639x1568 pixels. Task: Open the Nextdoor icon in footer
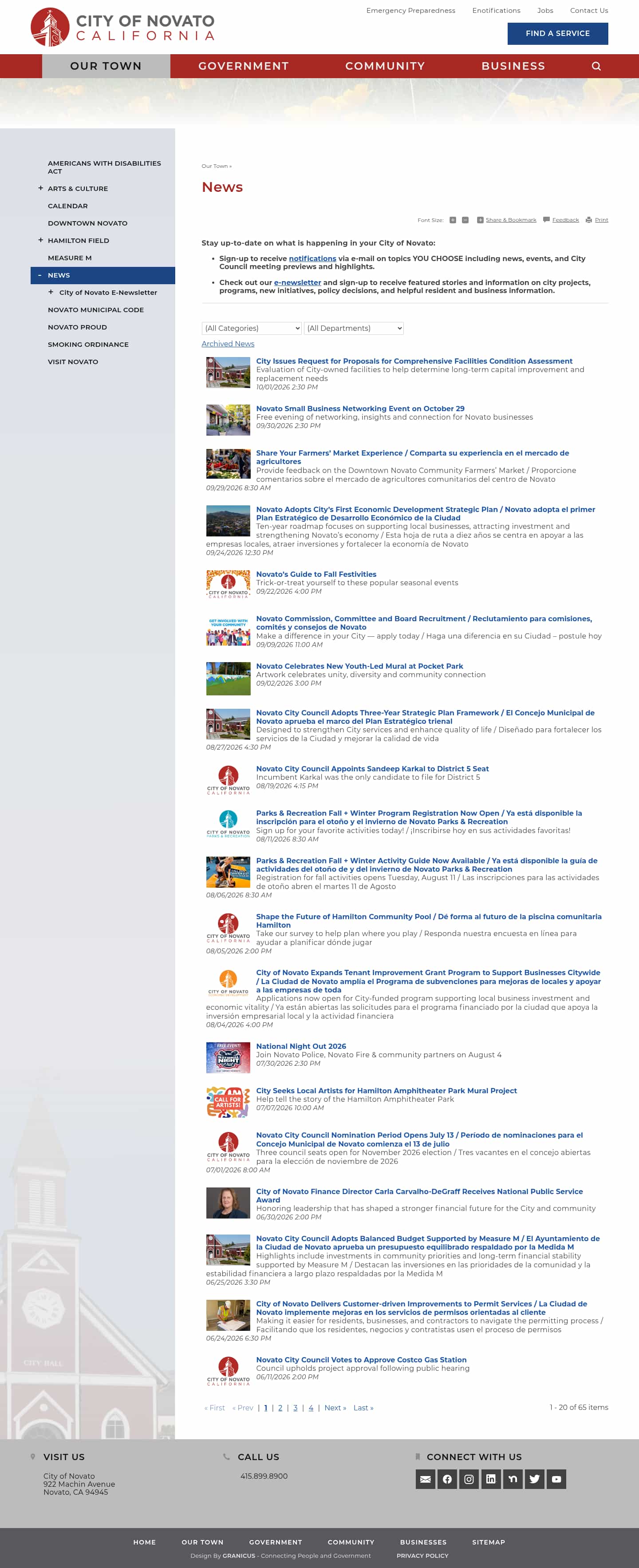tap(513, 1479)
